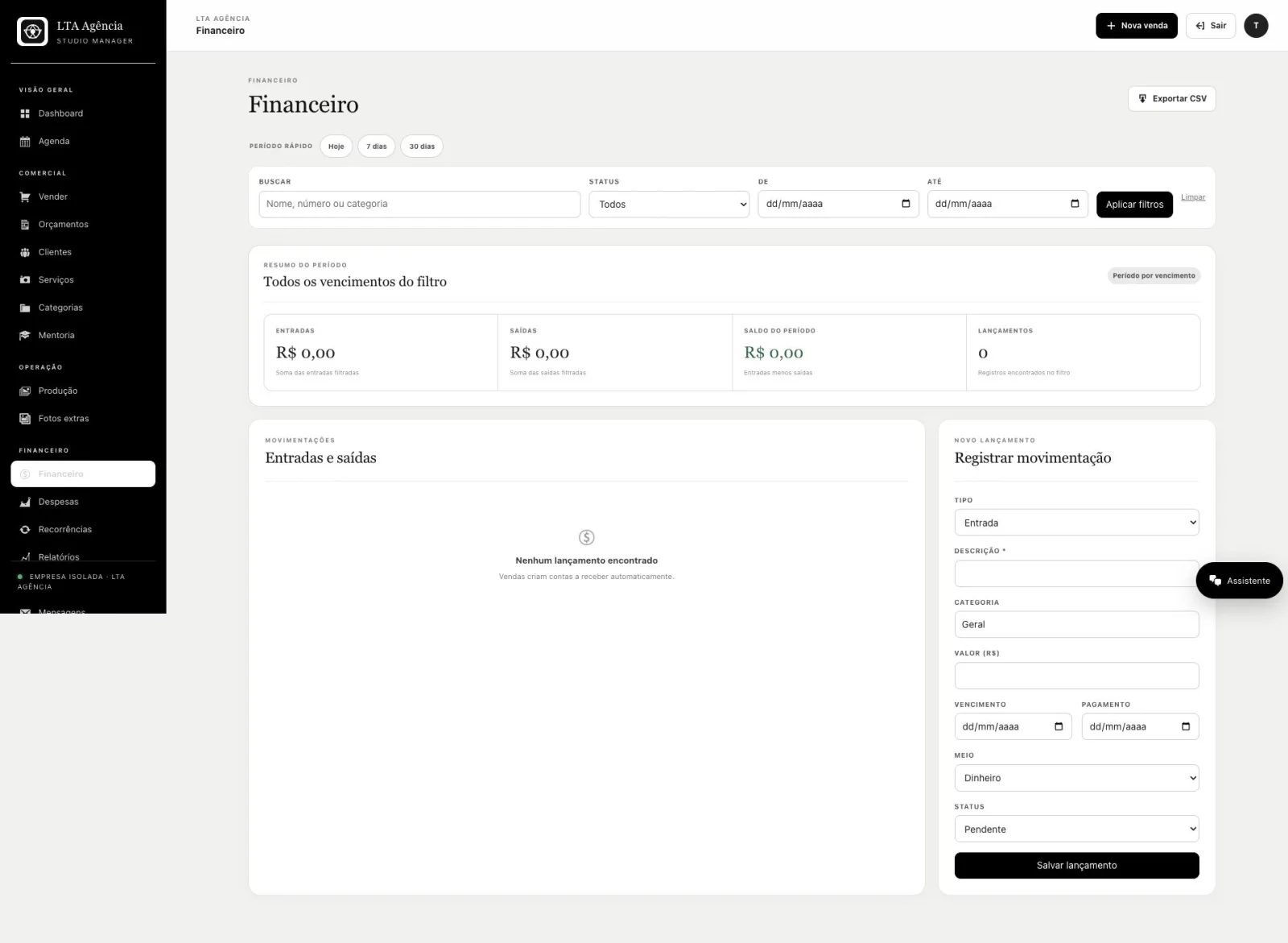Select the 7 dias quick period
The height and width of the screenshot is (943, 1288).
[x=377, y=147]
